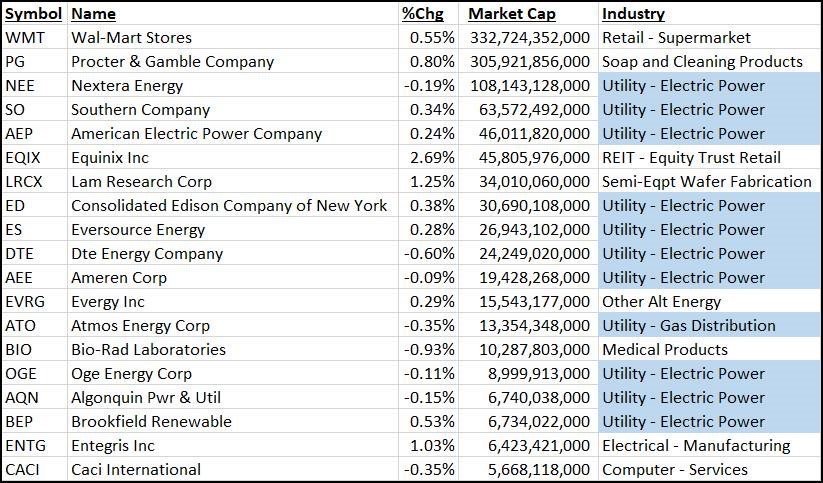
Task: Click Consolidated Edison Company of New York
Action: [228, 206]
